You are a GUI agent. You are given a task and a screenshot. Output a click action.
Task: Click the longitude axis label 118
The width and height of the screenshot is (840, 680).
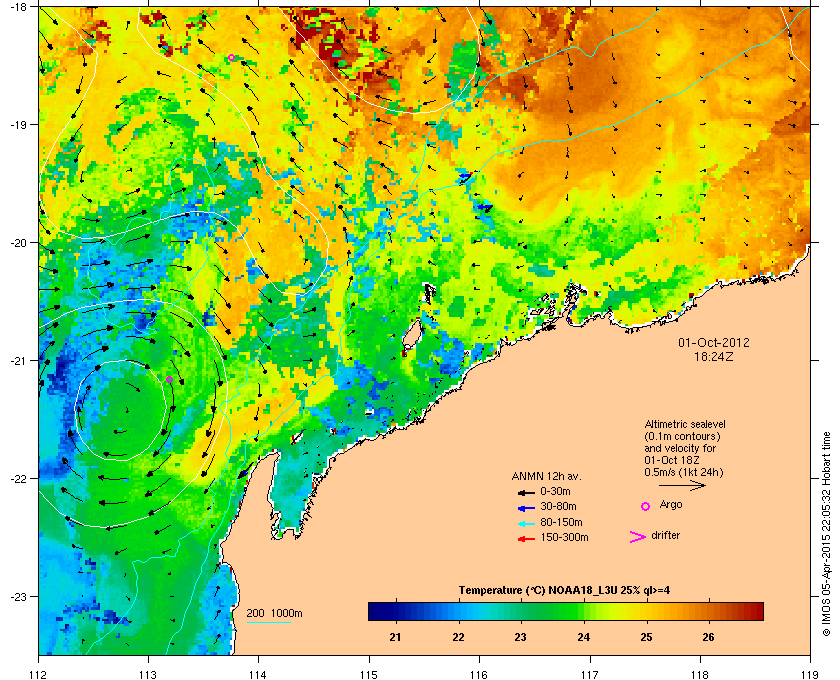[x=700, y=674]
